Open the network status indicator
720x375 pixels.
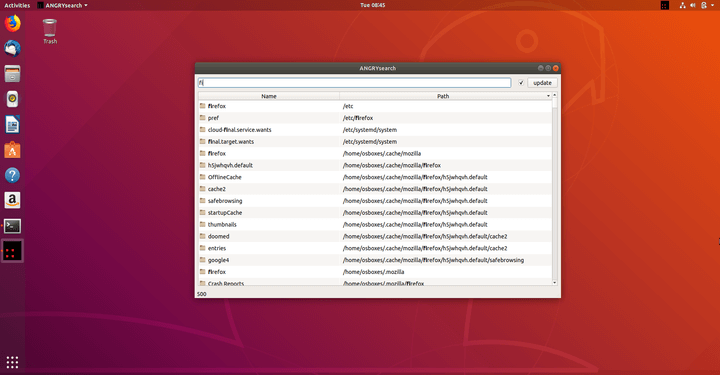[x=683, y=6]
